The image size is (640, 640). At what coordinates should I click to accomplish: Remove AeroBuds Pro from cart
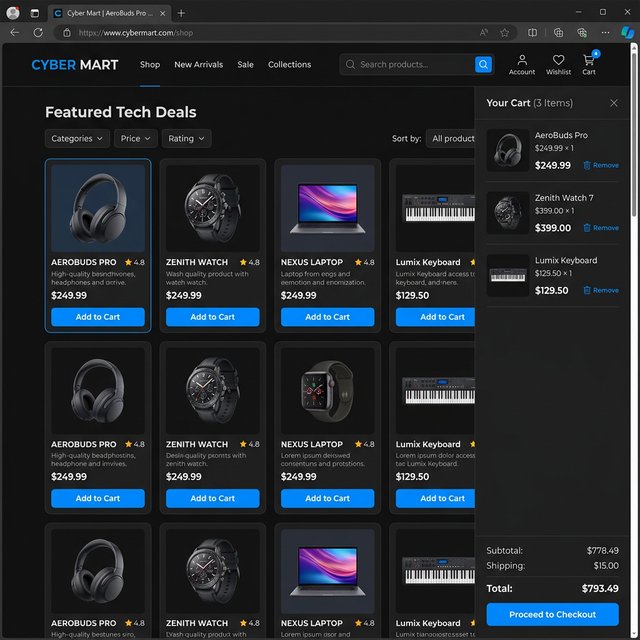click(601, 165)
